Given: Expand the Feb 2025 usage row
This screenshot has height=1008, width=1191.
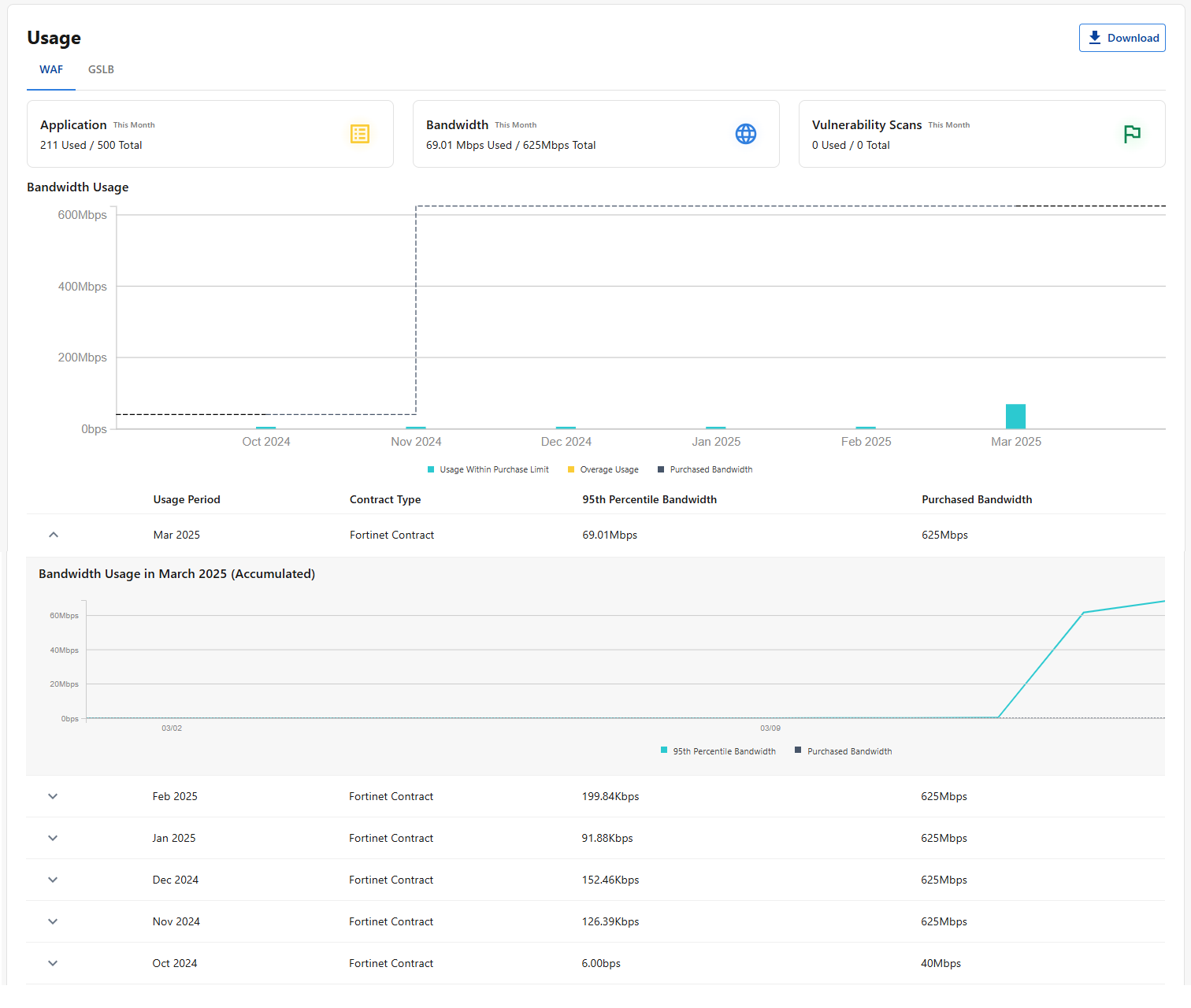Looking at the screenshot, I should point(53,796).
